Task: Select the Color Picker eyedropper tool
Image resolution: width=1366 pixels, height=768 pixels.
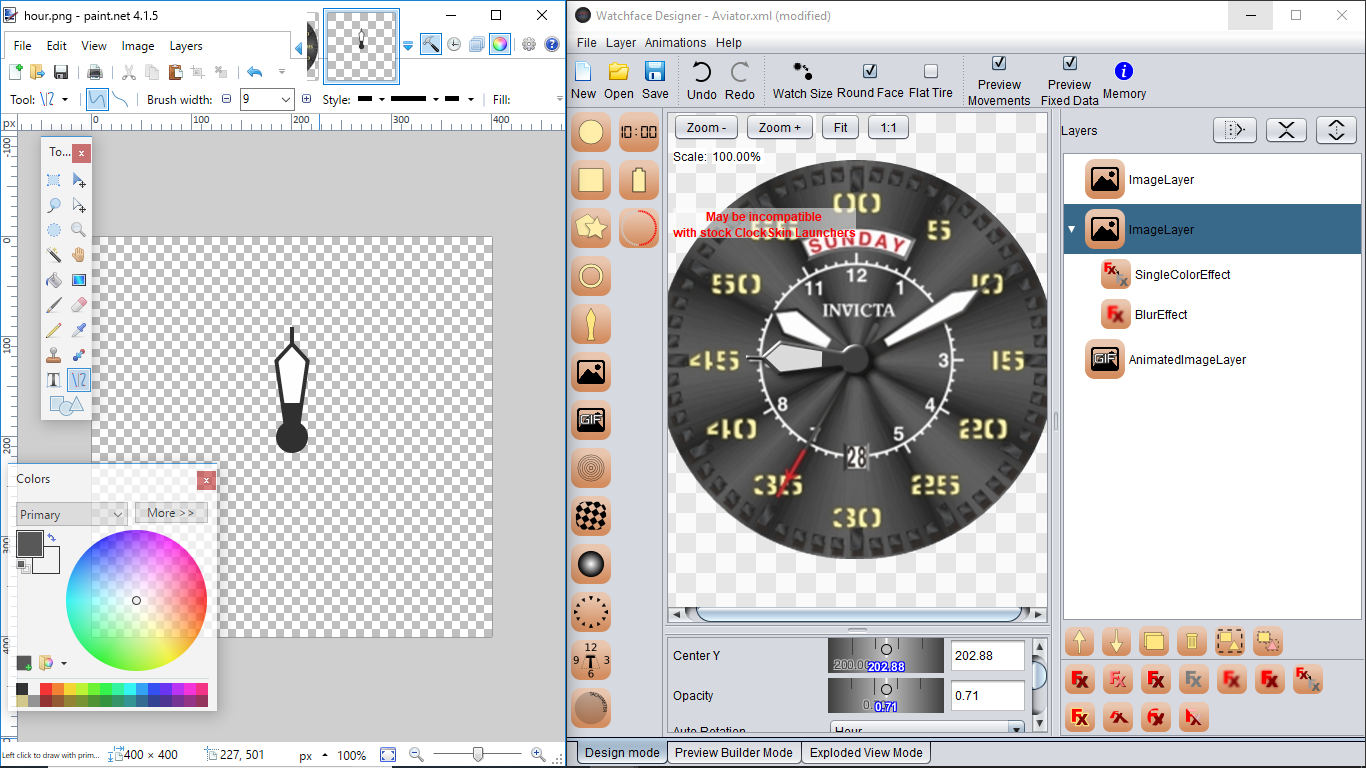Action: (79, 330)
